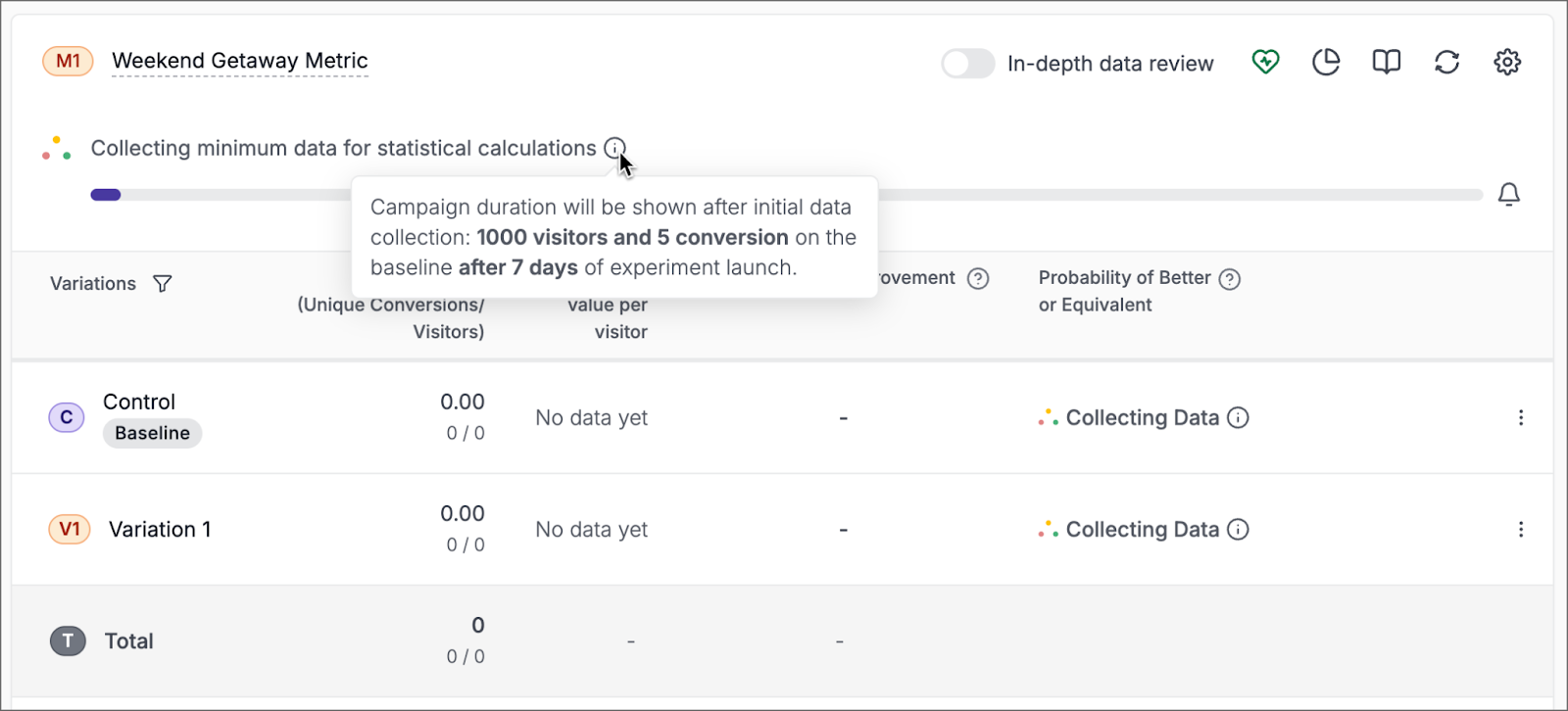Click filter icon beside Variations
This screenshot has height=711, width=1568.
163,284
